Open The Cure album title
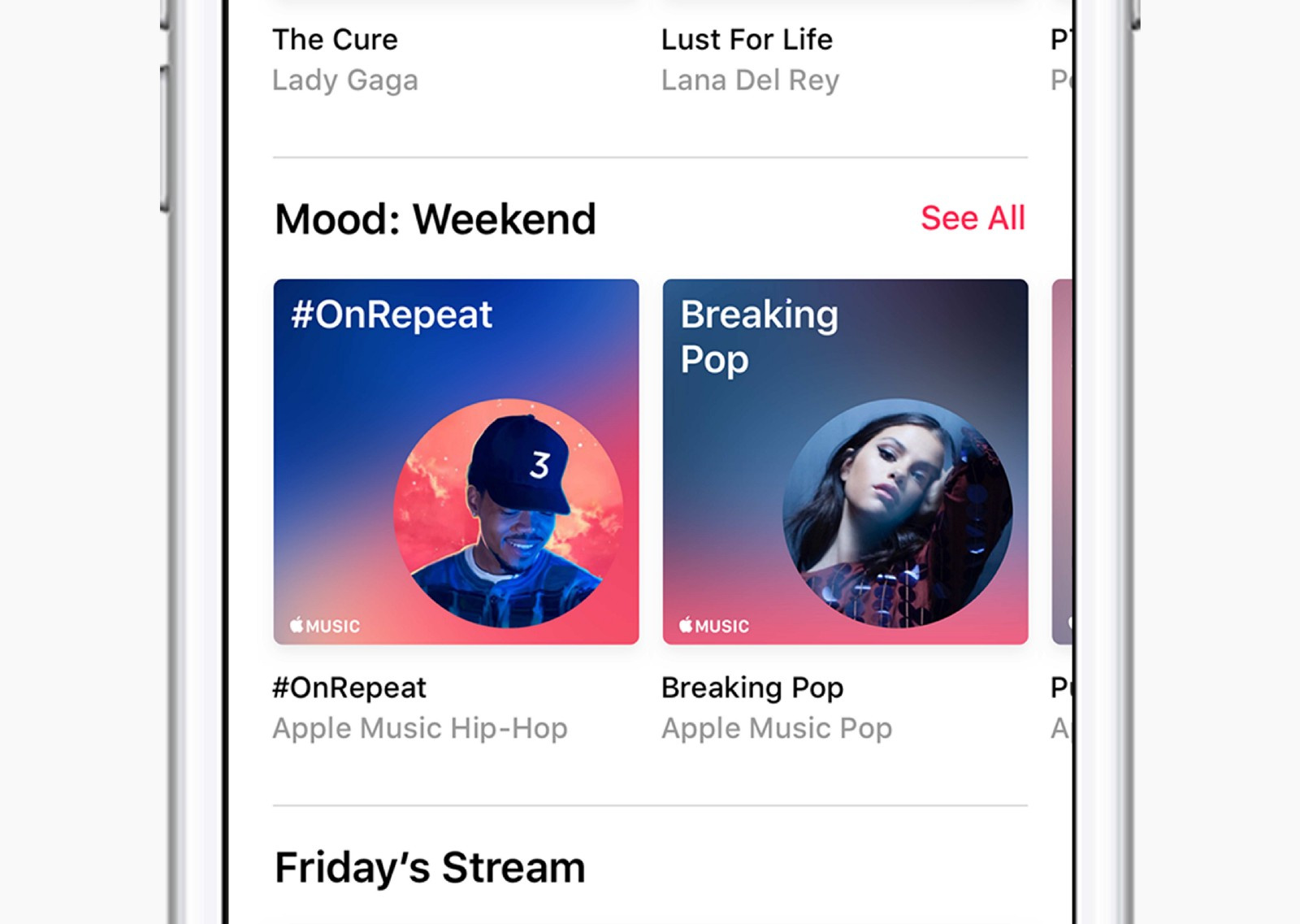Viewport: 1300px width, 924px height. tap(335, 40)
